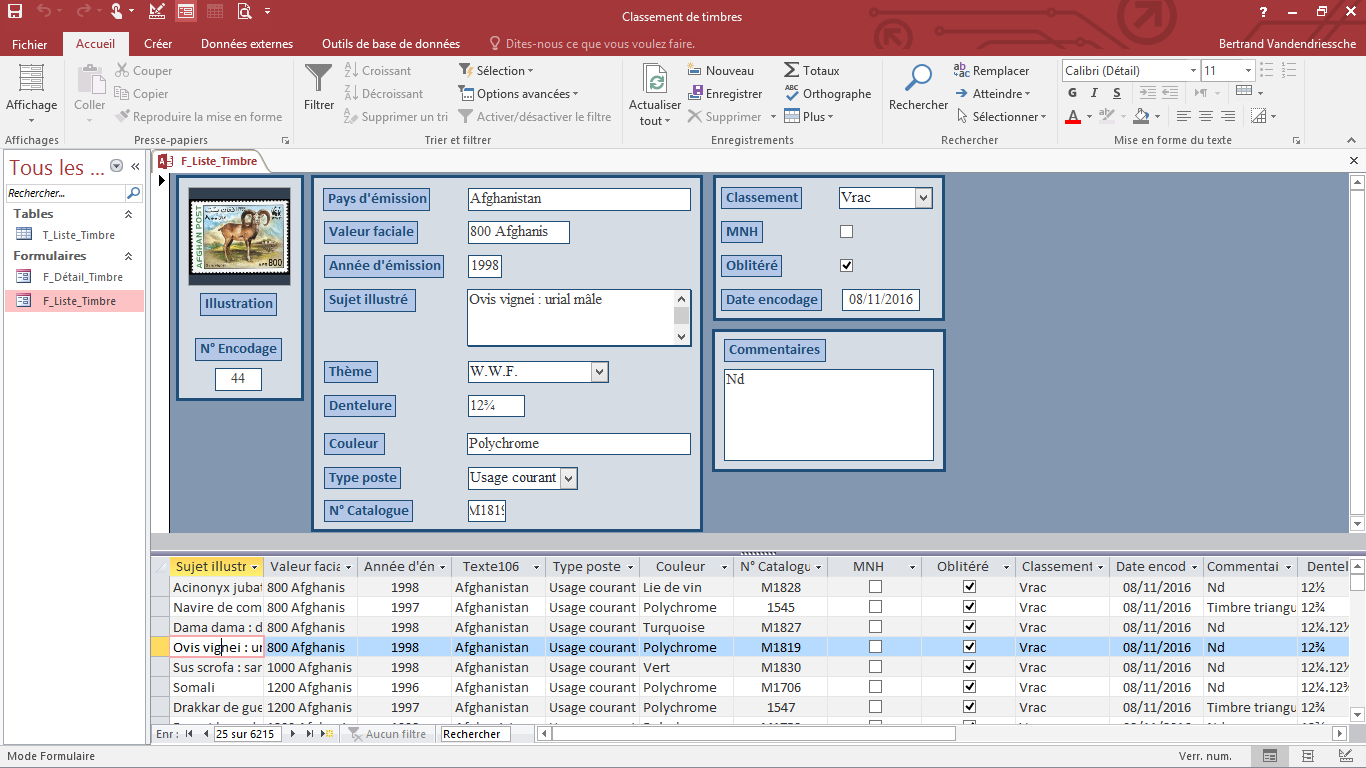Viewport: 1366px width, 768px height.
Task: Expand Options avancées menu
Action: pyautogui.click(x=519, y=94)
